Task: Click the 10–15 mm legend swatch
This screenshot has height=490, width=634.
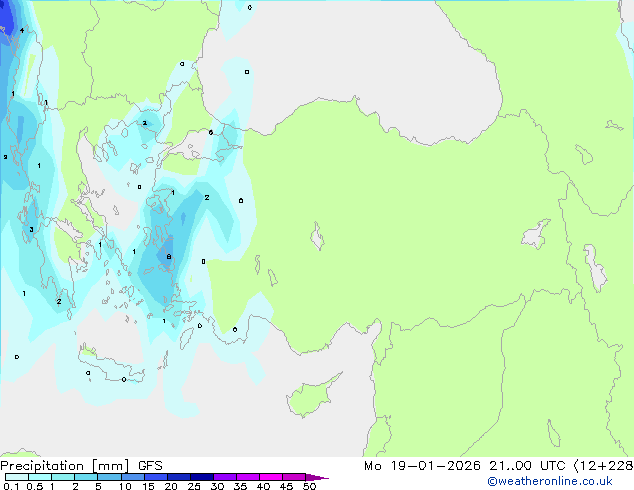Action: click(132, 477)
